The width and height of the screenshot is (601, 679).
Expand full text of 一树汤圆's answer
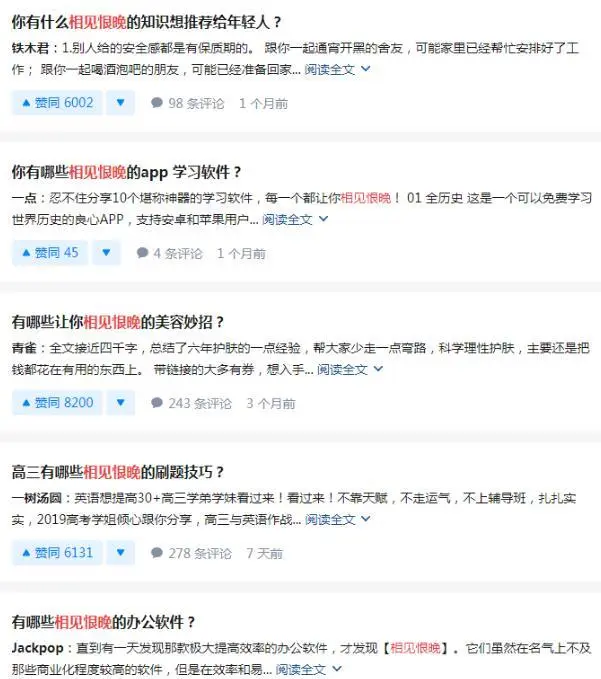pyautogui.click(x=338, y=519)
